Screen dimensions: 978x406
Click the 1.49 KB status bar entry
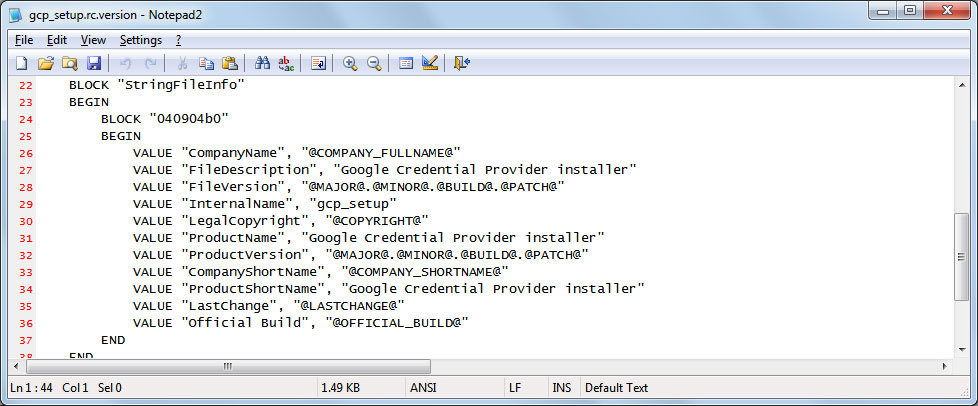click(x=340, y=388)
